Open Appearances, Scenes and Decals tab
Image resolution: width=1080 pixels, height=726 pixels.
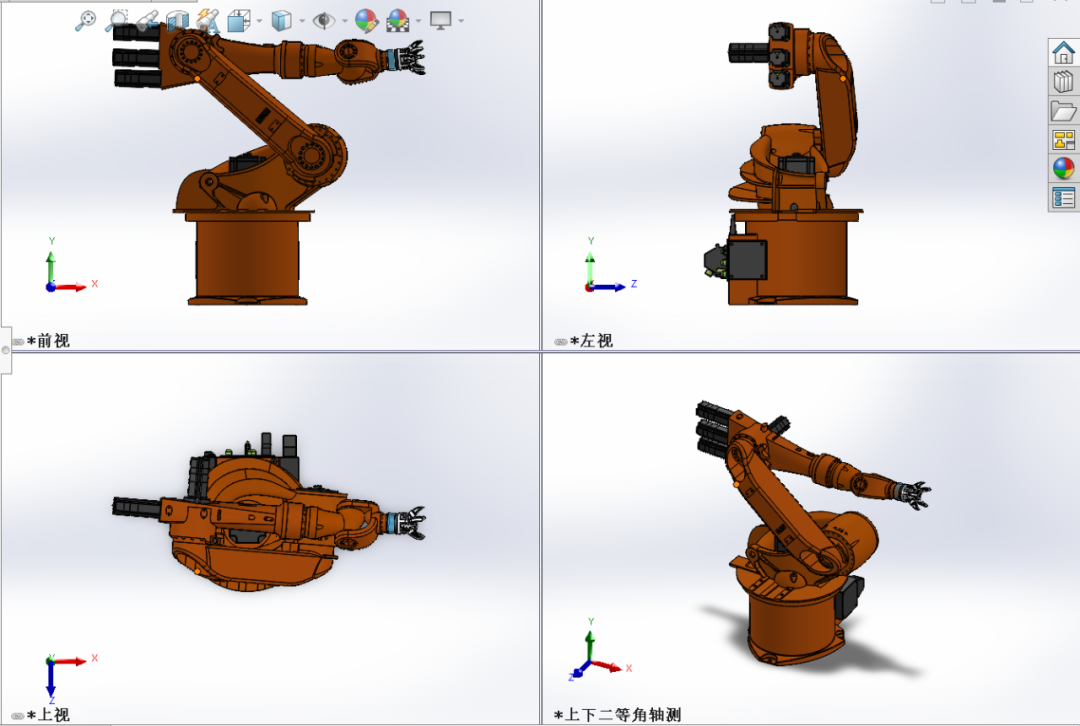click(x=1063, y=169)
